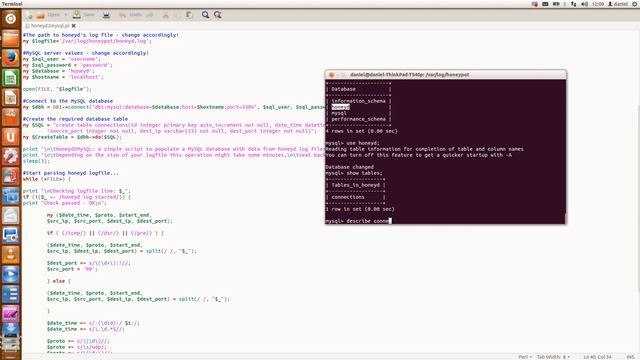Create a new document in gedit toolbar

tap(29, 15)
